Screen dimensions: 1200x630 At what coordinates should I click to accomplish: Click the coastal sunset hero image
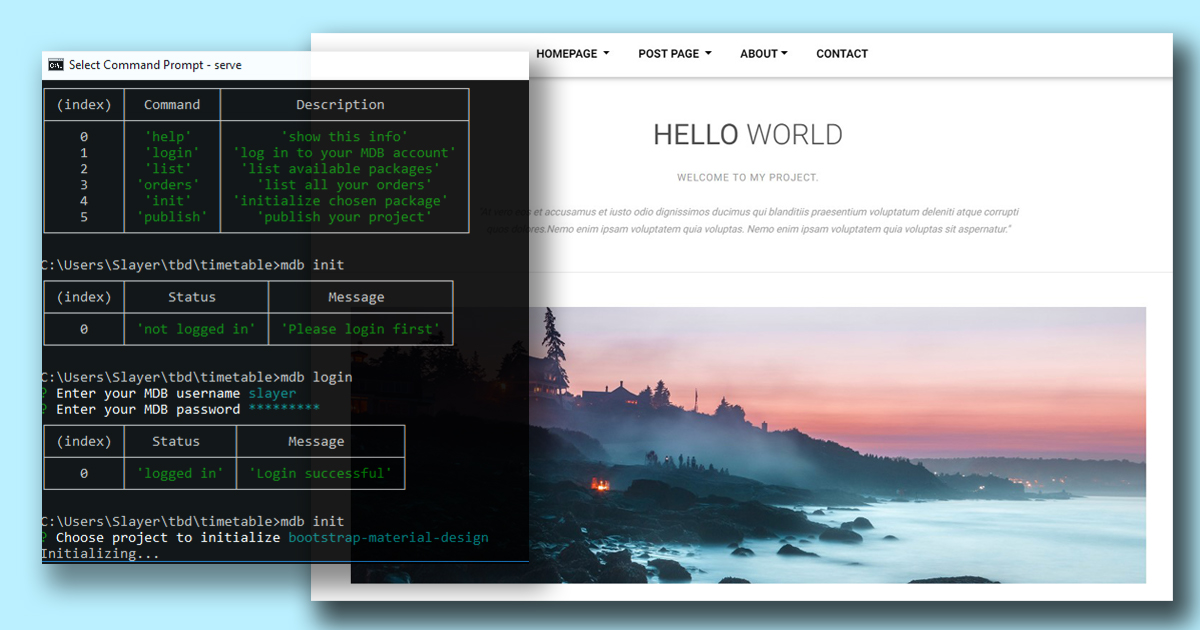point(748,445)
